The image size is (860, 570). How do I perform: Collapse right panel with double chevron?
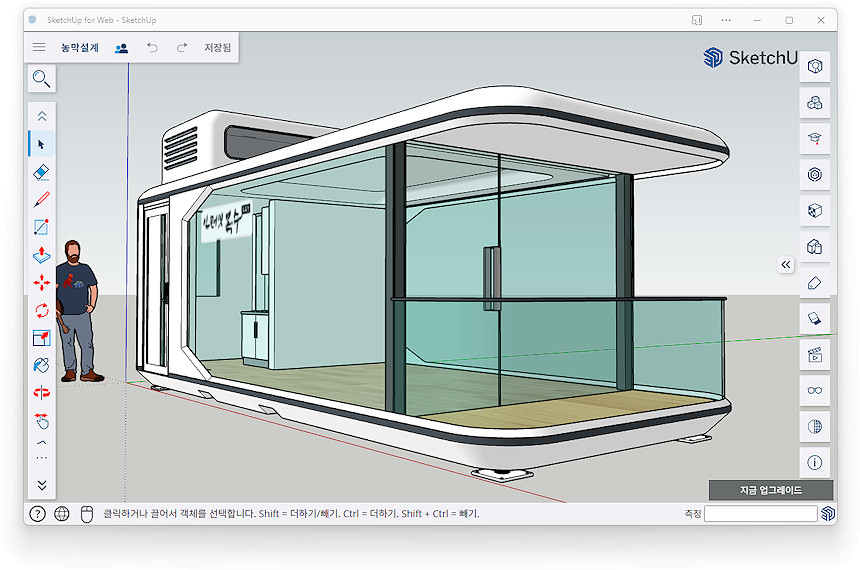point(785,265)
